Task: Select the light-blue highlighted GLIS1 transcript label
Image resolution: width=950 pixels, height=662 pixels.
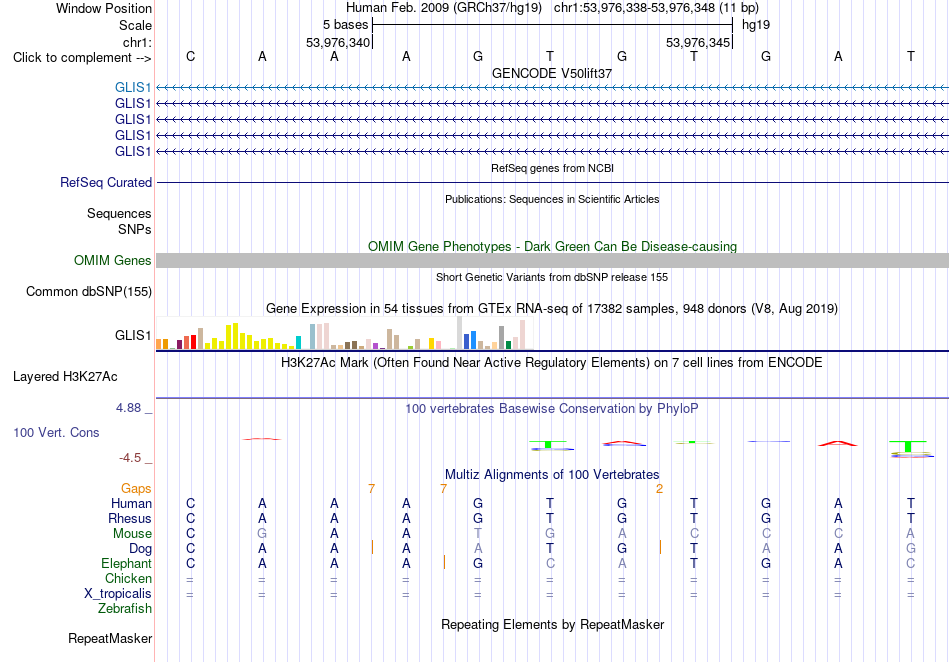Action: point(133,88)
